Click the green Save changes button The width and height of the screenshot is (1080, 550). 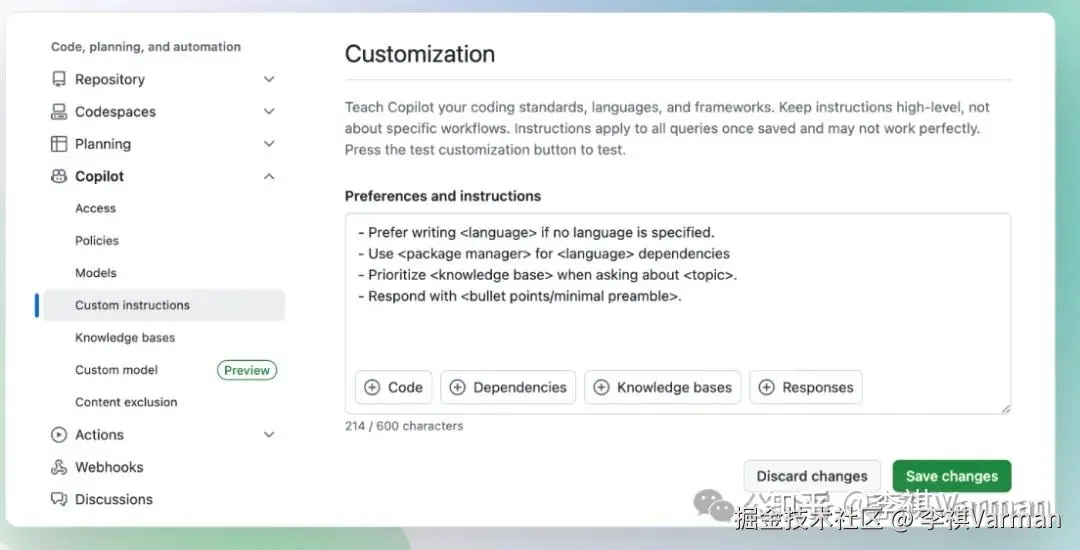[952, 476]
